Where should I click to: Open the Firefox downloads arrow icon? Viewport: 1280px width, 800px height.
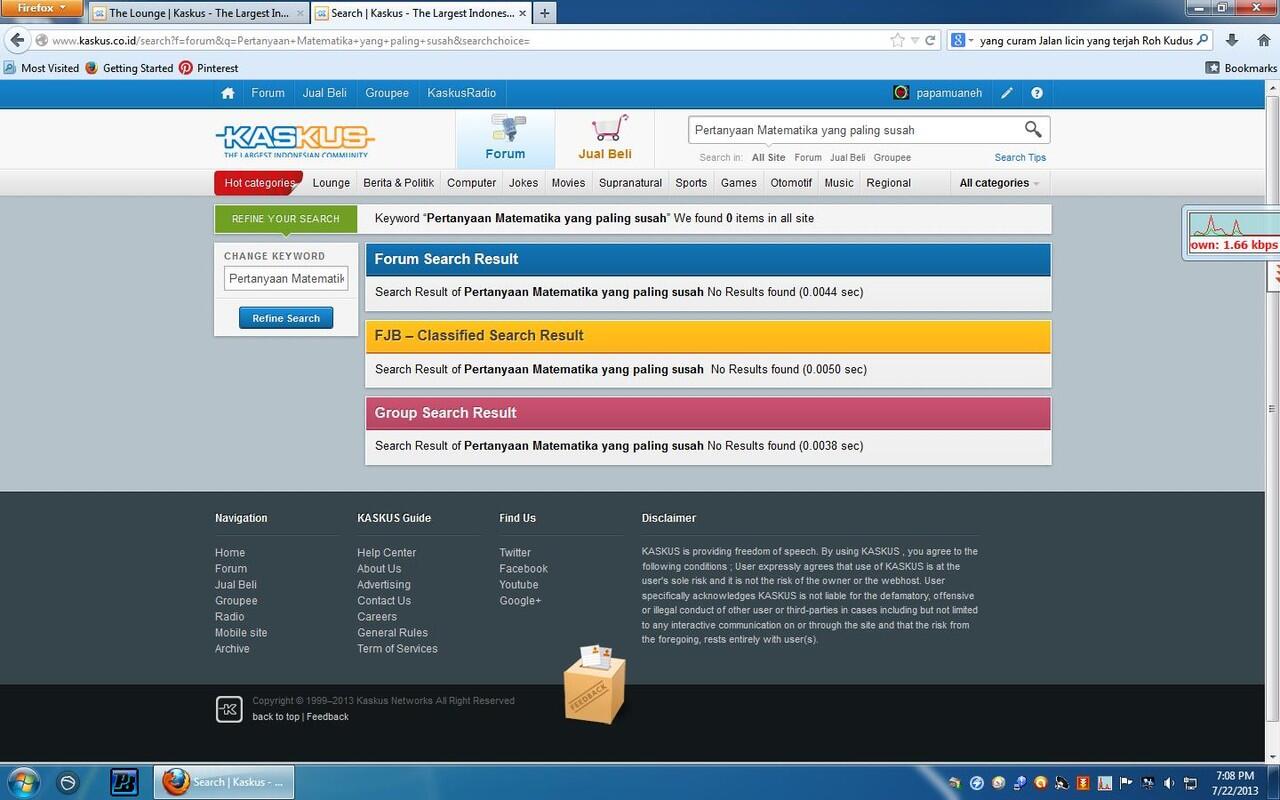click(1232, 40)
